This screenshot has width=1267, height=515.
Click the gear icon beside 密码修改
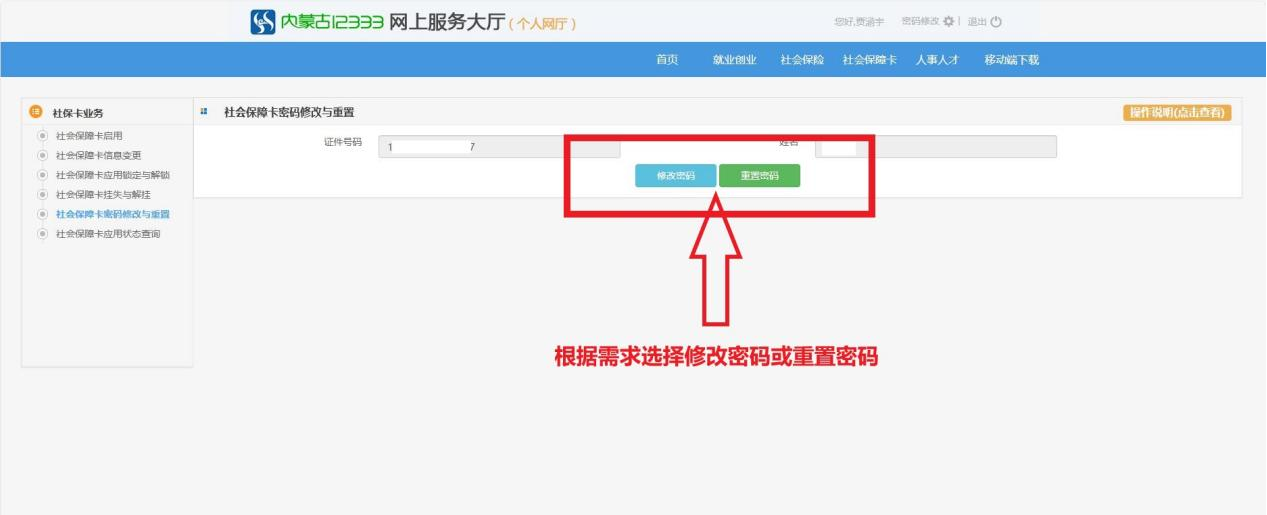coord(948,22)
